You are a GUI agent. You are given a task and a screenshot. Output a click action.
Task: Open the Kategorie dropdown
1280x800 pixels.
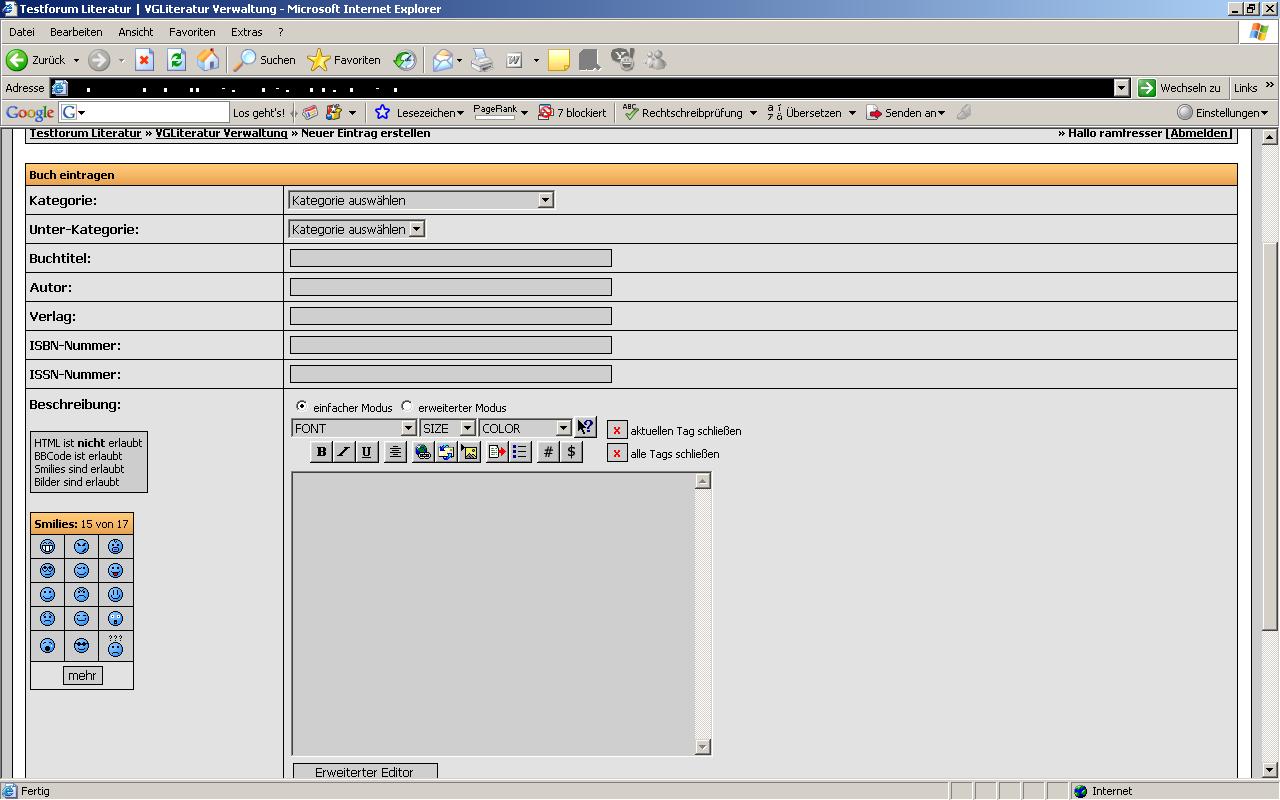(420, 200)
